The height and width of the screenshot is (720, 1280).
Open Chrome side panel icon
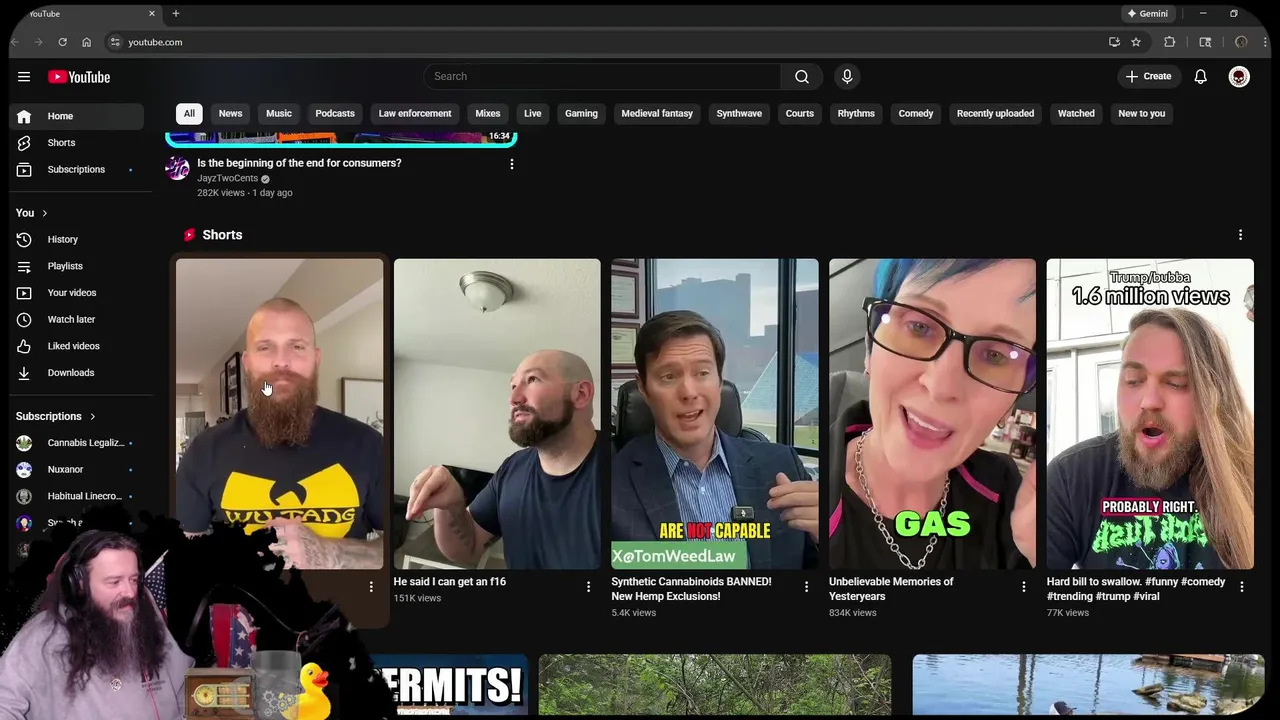pos(1205,42)
